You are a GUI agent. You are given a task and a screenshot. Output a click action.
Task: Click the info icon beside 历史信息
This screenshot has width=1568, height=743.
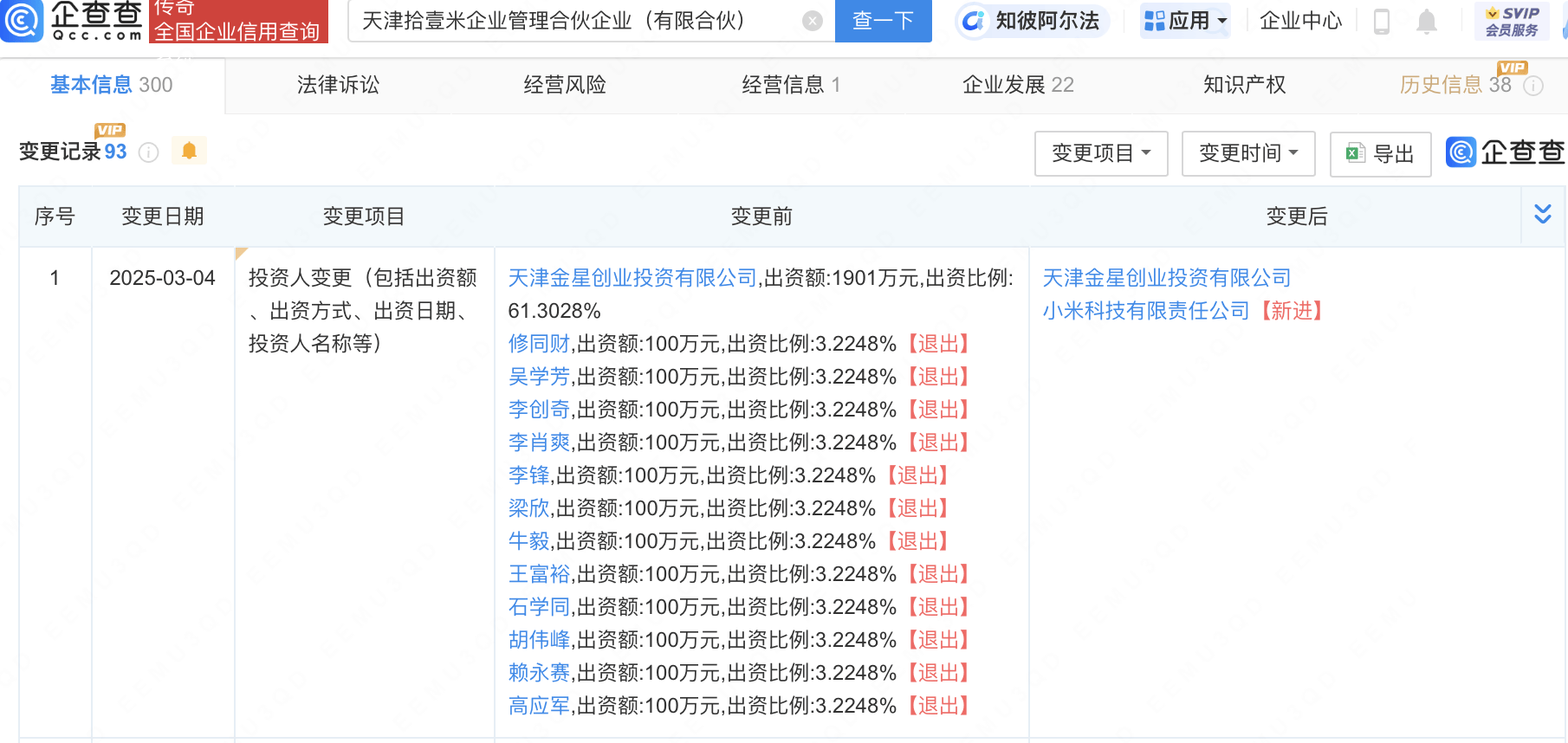1533,86
